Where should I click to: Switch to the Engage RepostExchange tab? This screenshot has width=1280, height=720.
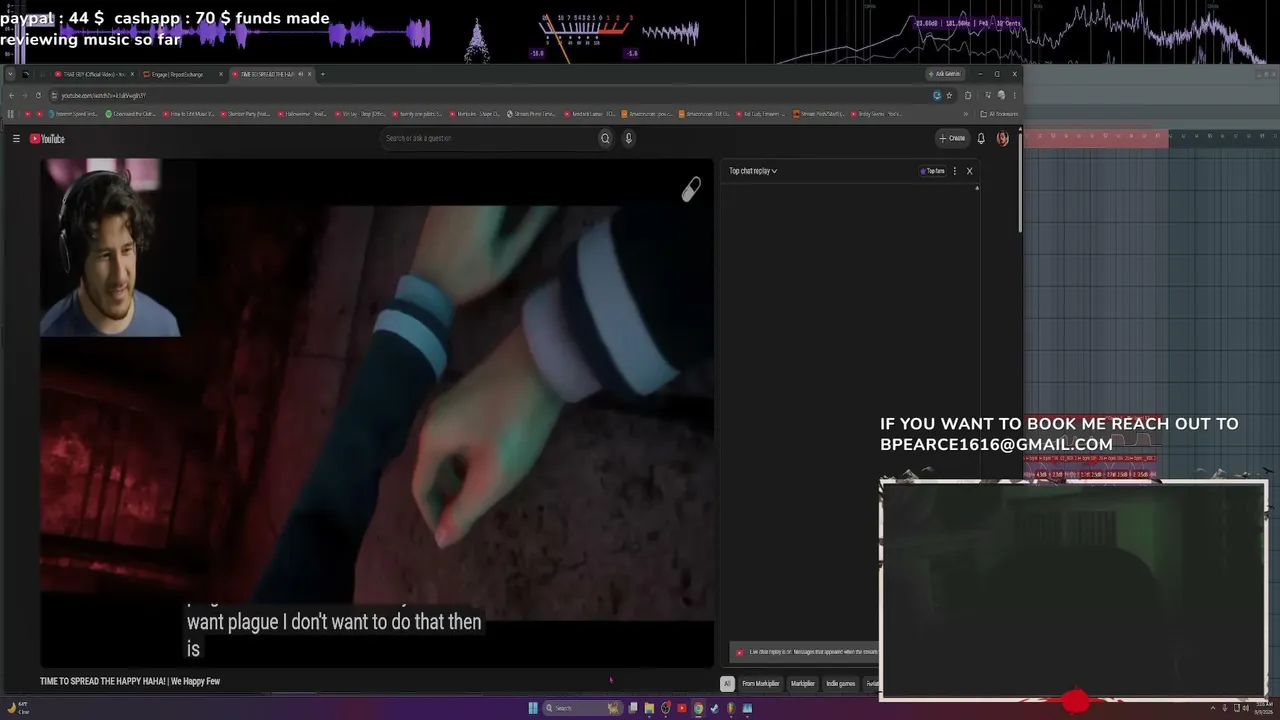point(181,74)
